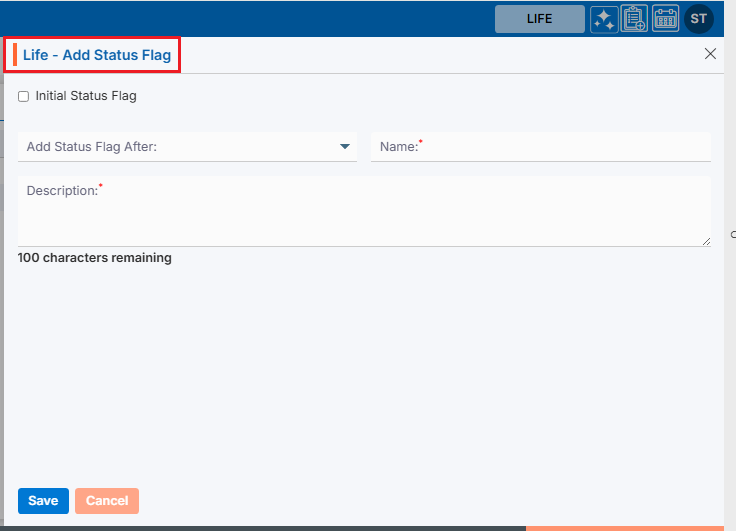Click the Life - Add Status Flag title
Screen dimensions: 736x531
(x=97, y=55)
